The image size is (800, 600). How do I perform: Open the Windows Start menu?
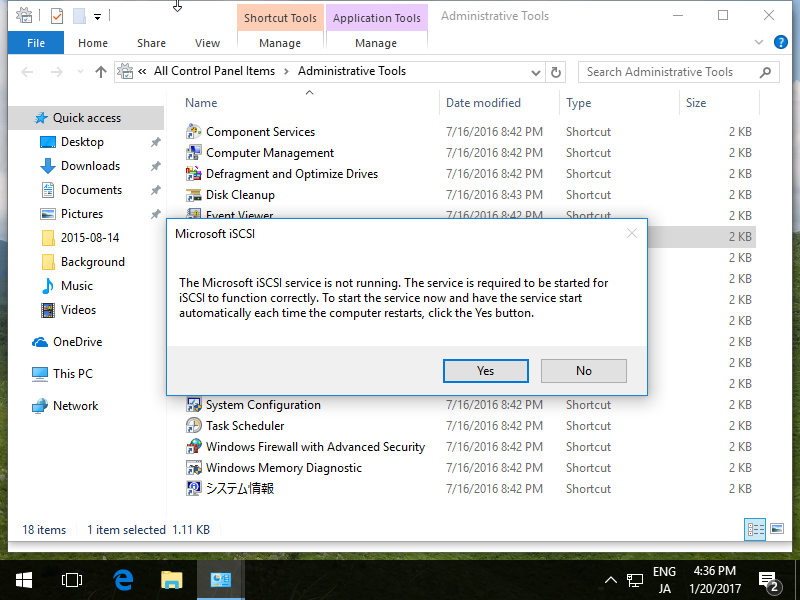pos(23,580)
